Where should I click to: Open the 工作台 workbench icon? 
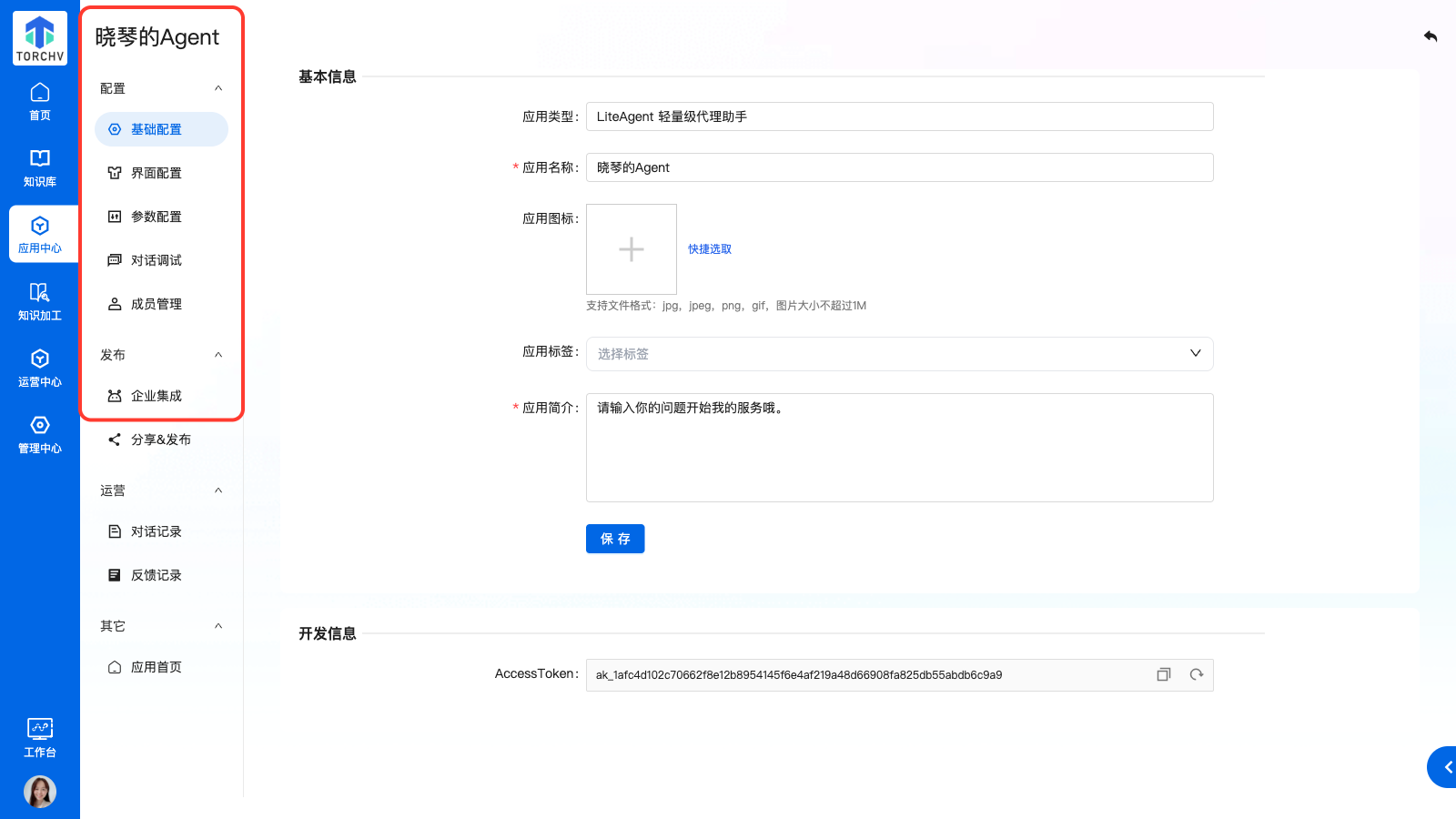(x=40, y=737)
